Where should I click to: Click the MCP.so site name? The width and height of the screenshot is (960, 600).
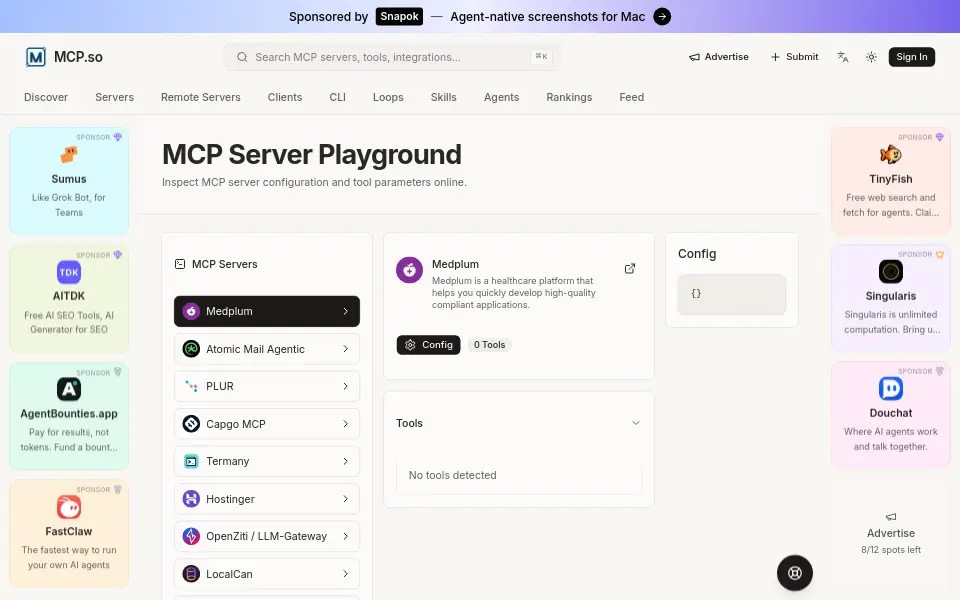click(x=78, y=57)
